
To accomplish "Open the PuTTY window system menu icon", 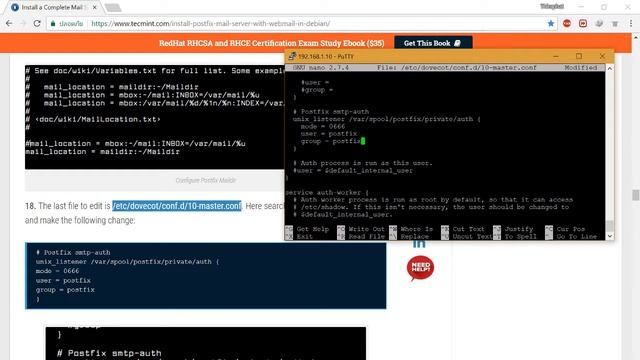I will [292, 56].
